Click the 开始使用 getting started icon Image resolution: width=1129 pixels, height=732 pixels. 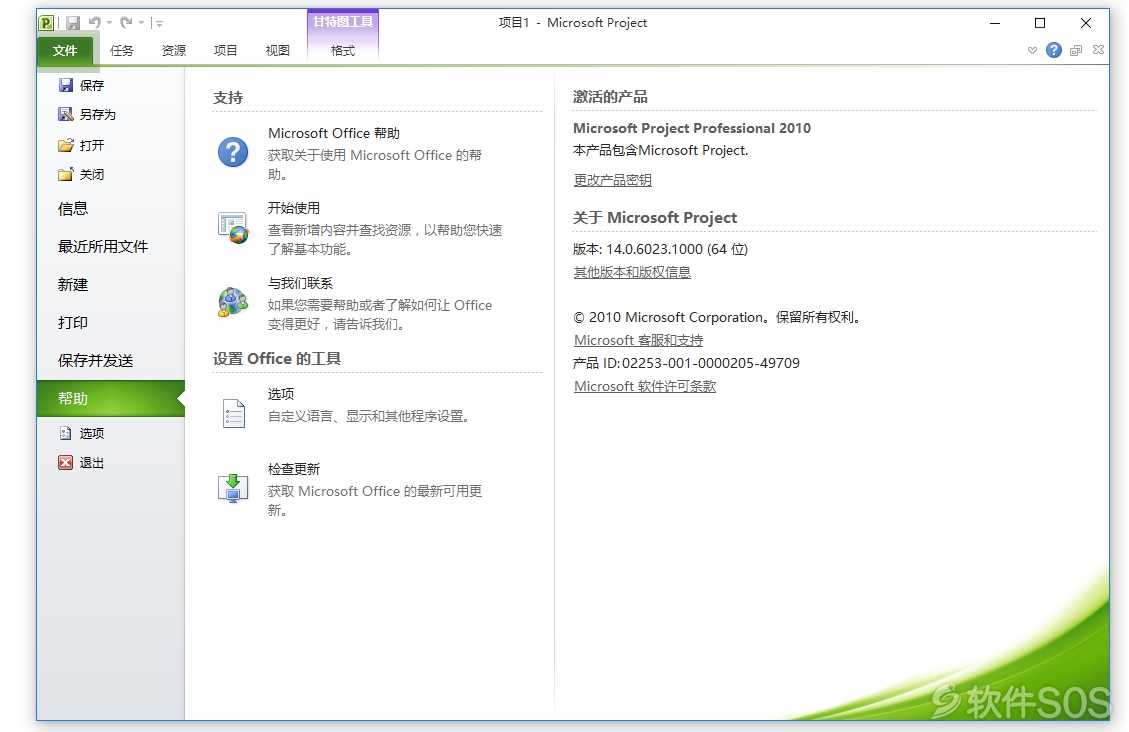233,227
